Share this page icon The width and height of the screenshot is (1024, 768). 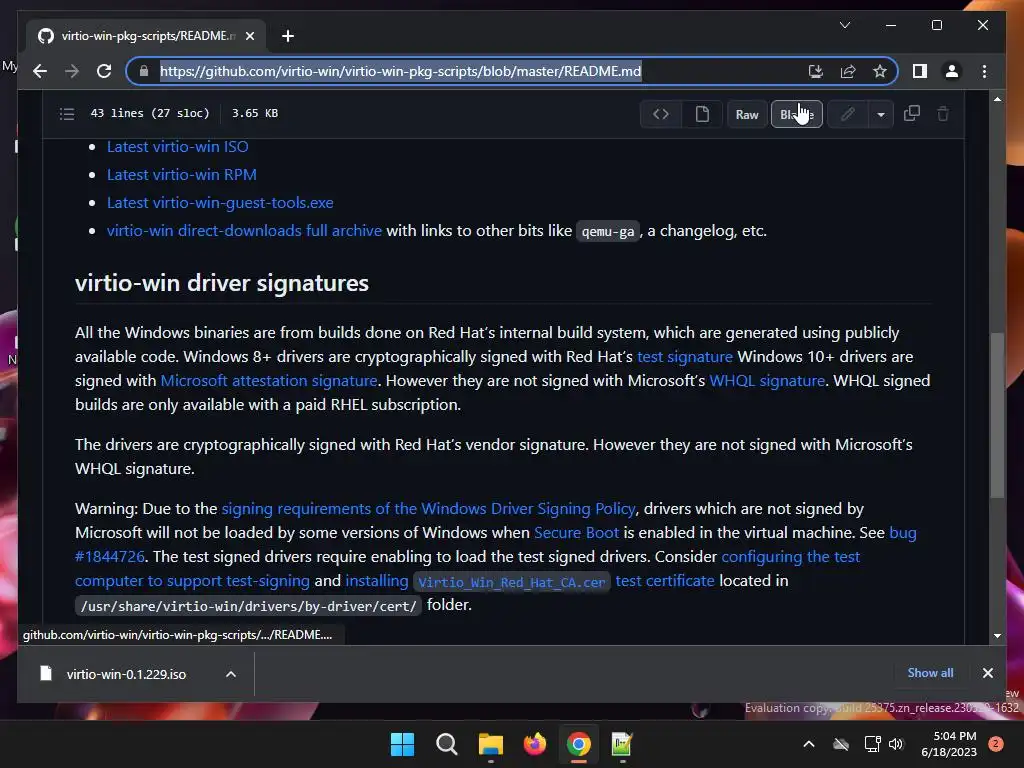point(848,71)
